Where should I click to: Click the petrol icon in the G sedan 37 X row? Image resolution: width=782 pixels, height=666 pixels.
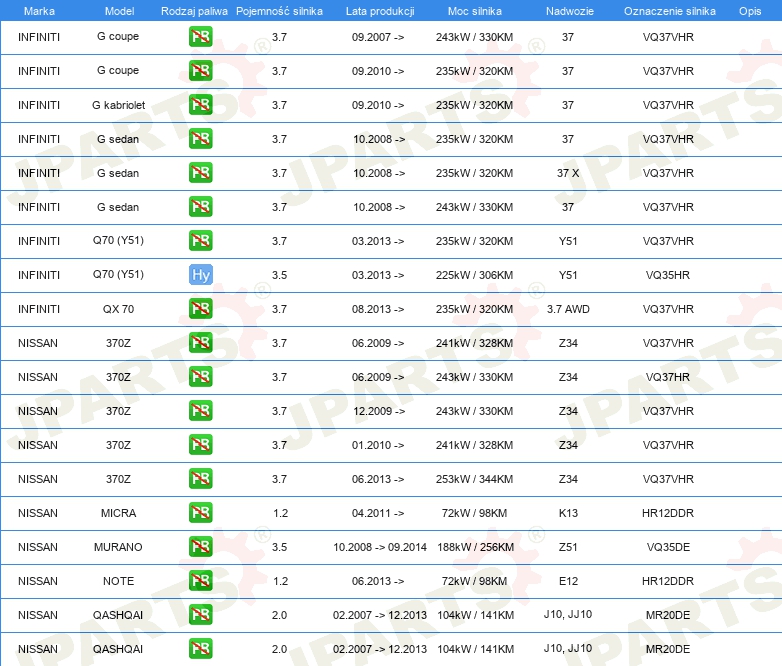pos(200,173)
